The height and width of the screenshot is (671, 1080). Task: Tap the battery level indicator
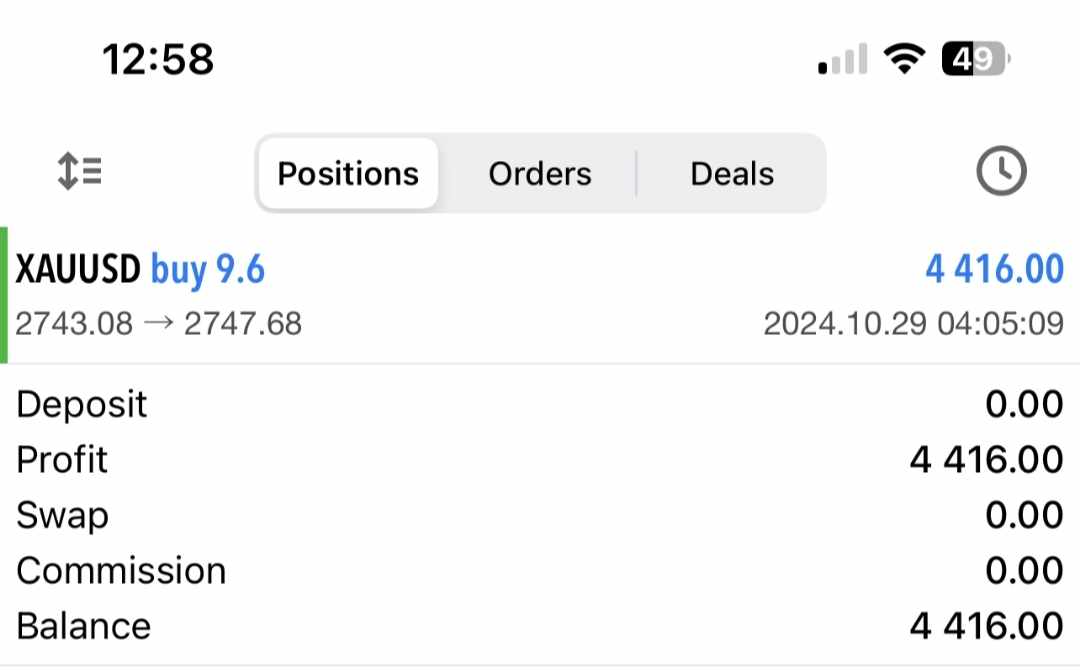[975, 61]
